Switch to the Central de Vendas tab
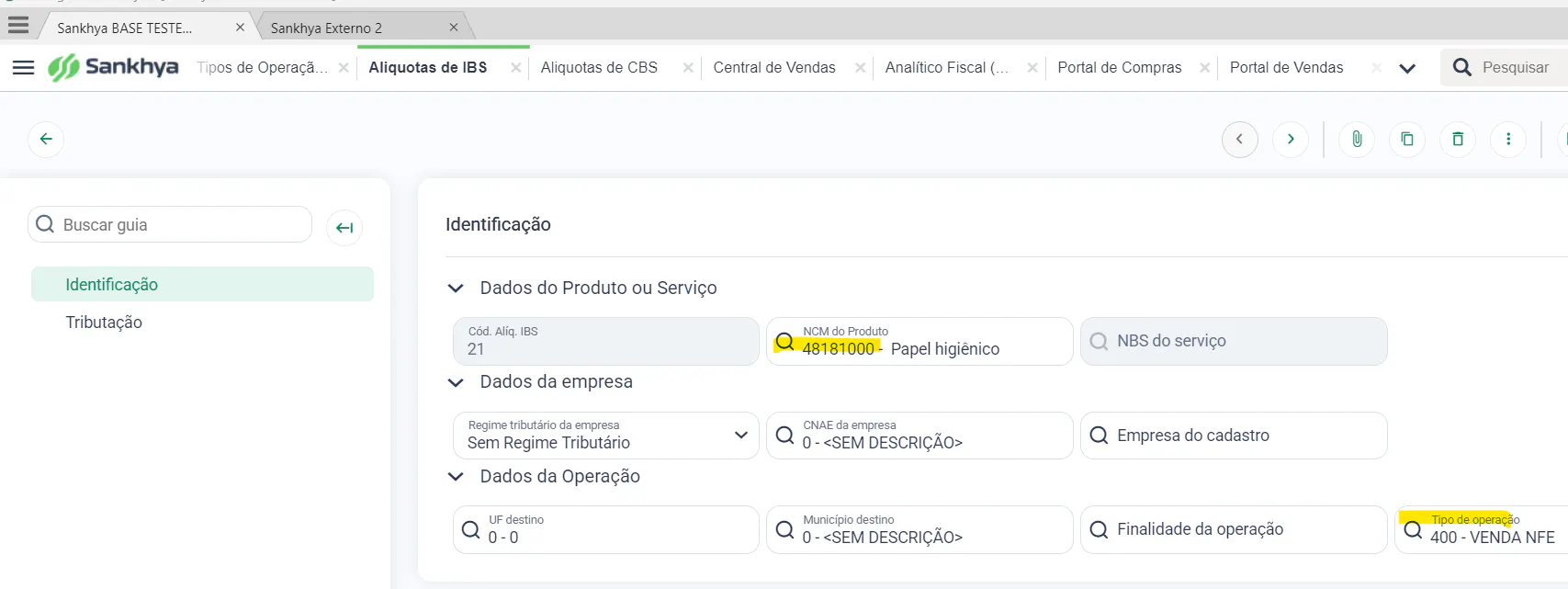The image size is (1568, 589). pos(774,68)
